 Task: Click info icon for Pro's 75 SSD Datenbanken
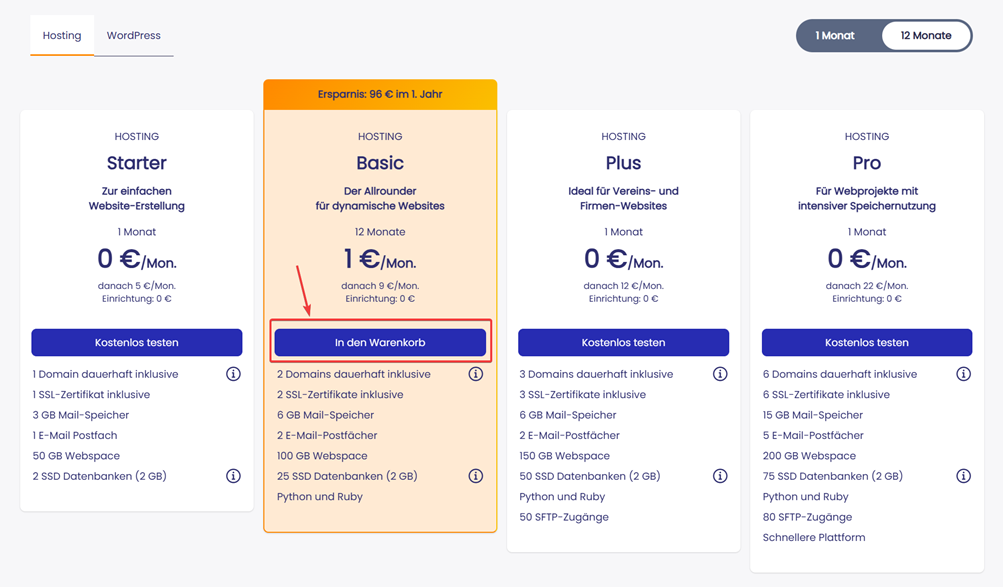click(x=963, y=476)
